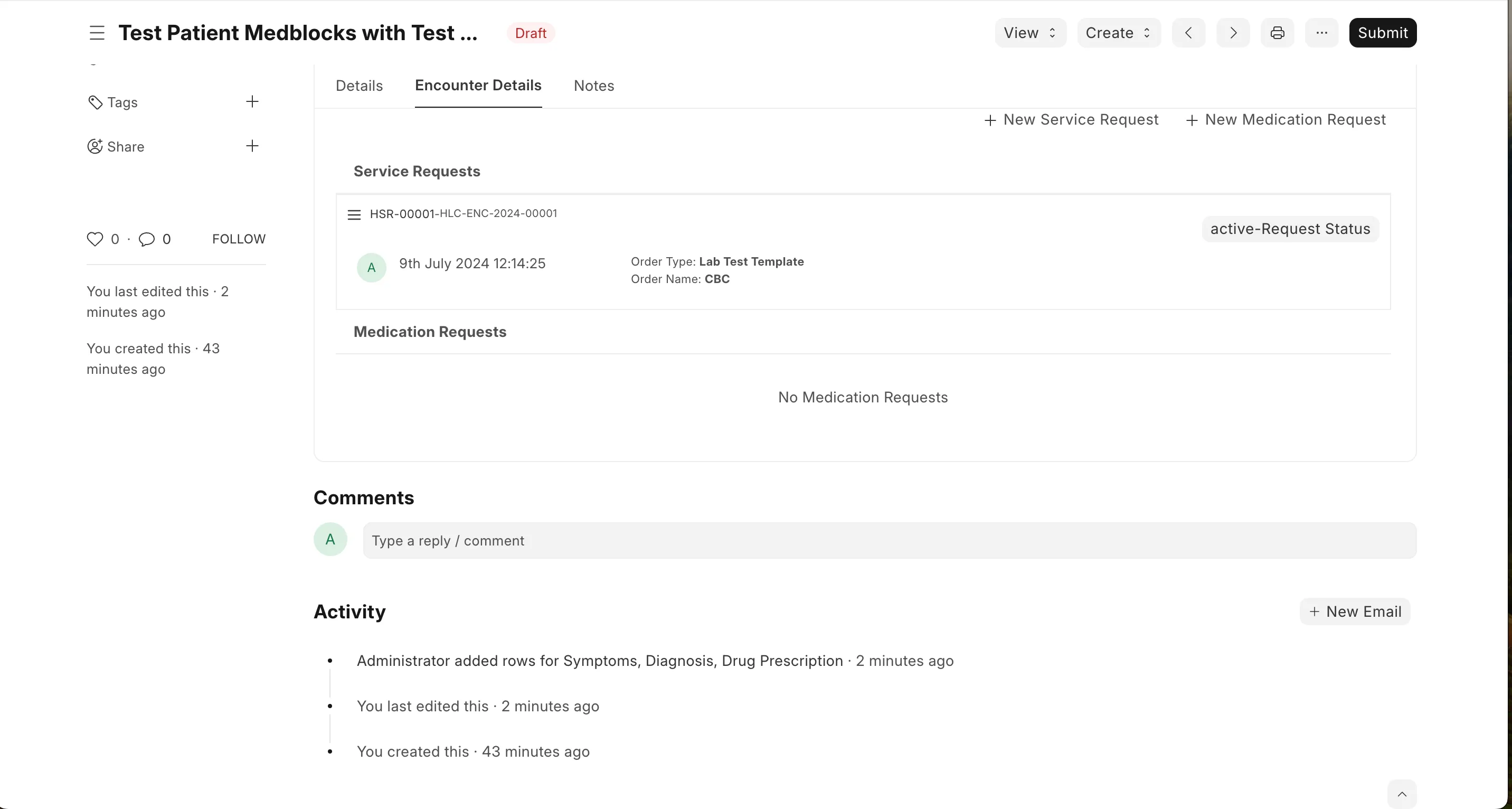Viewport: 1512px width, 809px height.
Task: Navigate back with the left arrow
Action: (1188, 32)
